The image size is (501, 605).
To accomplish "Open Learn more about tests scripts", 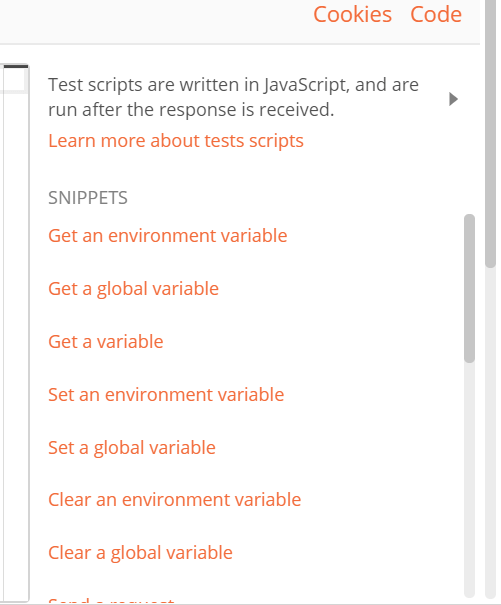I will pos(176,141).
